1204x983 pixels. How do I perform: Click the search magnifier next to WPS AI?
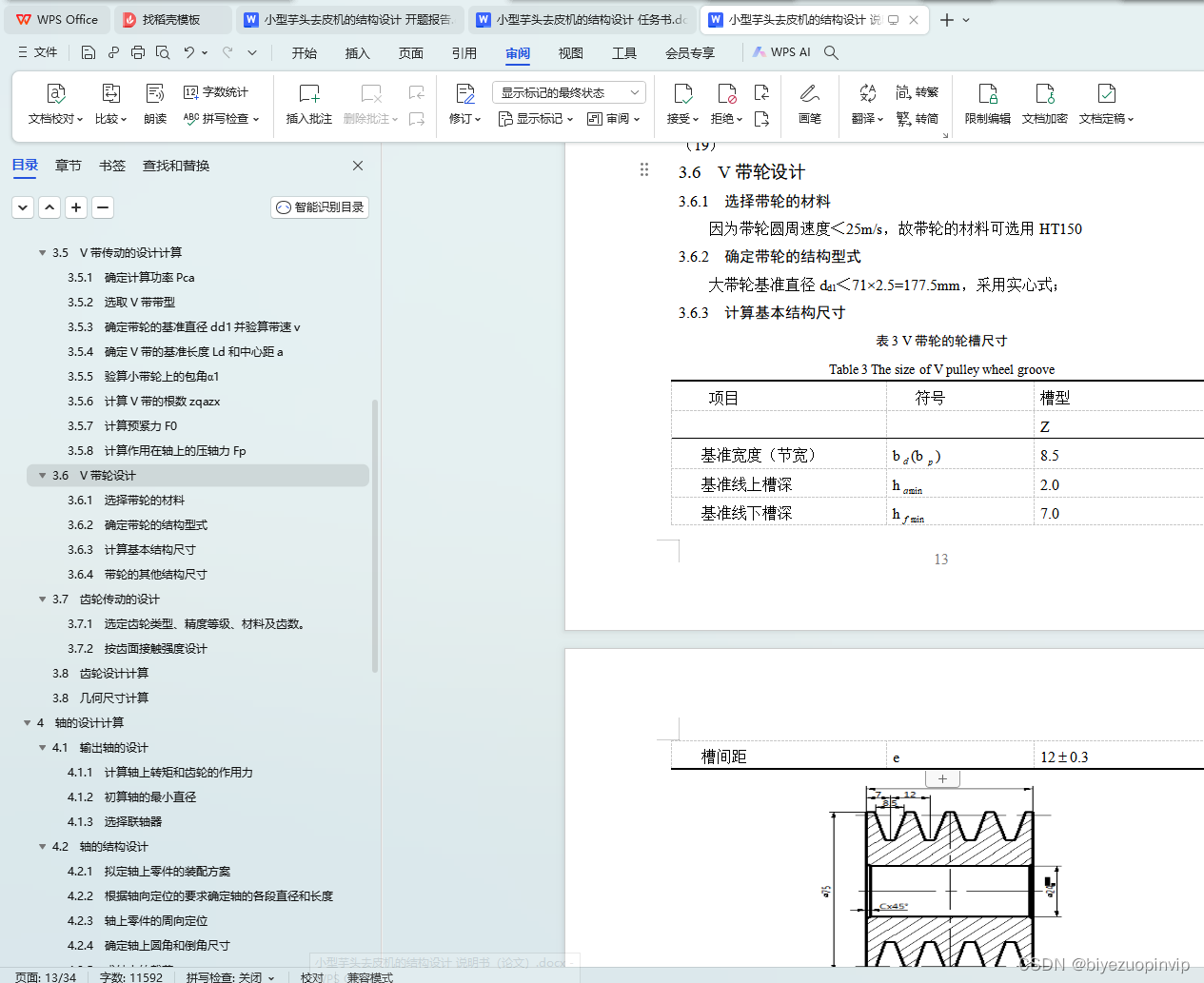(x=831, y=52)
